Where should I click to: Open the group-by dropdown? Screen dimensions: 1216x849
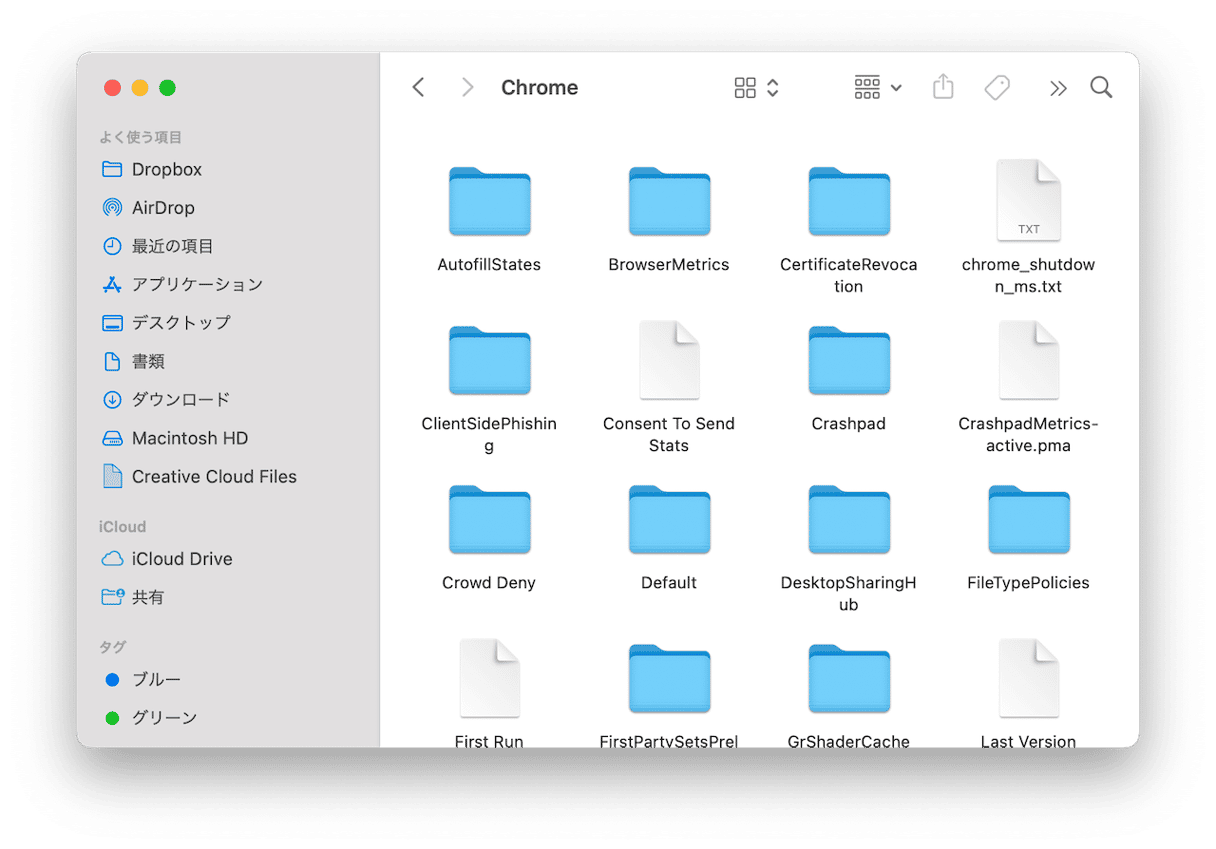tap(878, 88)
